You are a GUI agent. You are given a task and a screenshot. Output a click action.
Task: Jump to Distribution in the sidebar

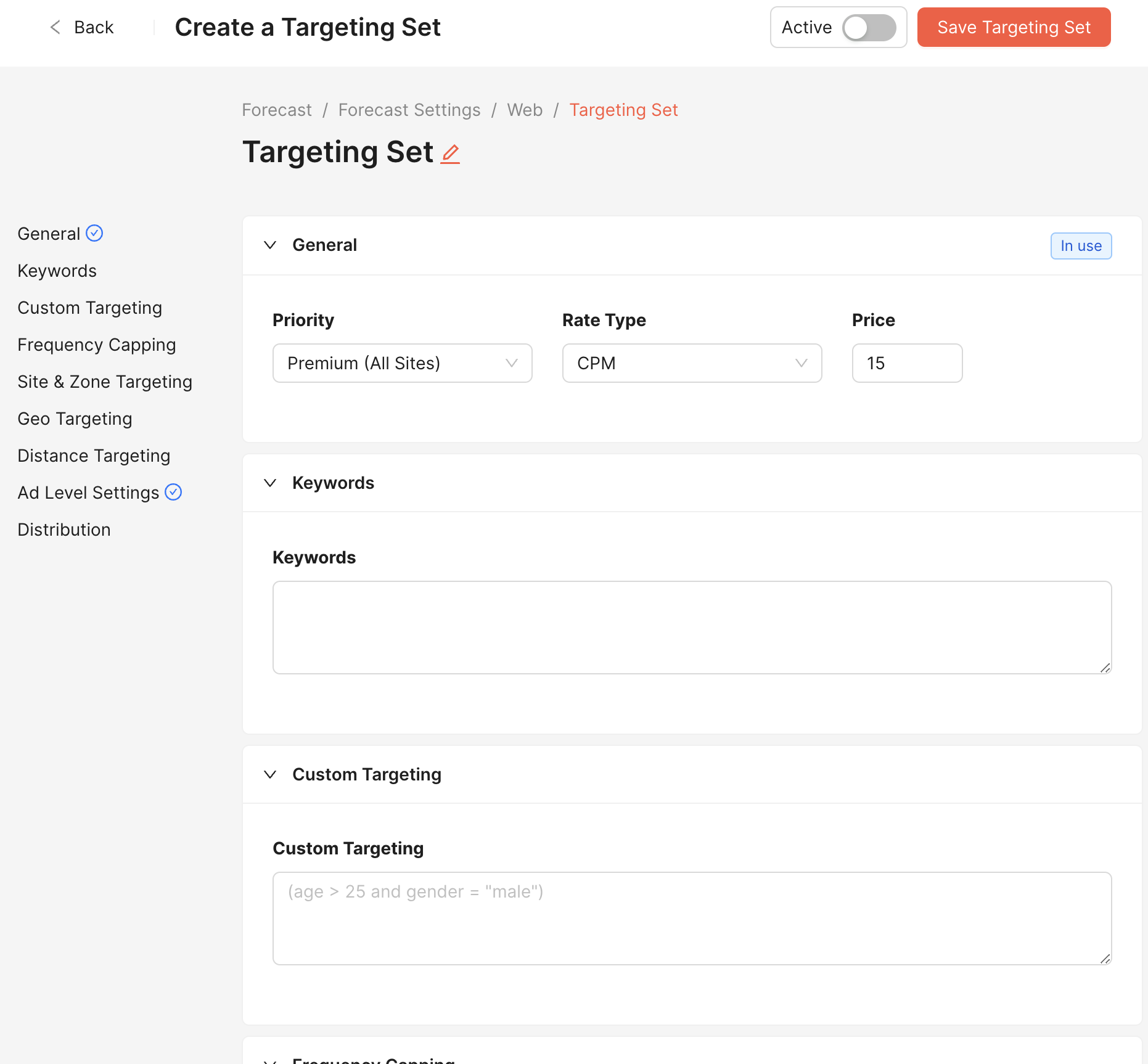(x=64, y=530)
